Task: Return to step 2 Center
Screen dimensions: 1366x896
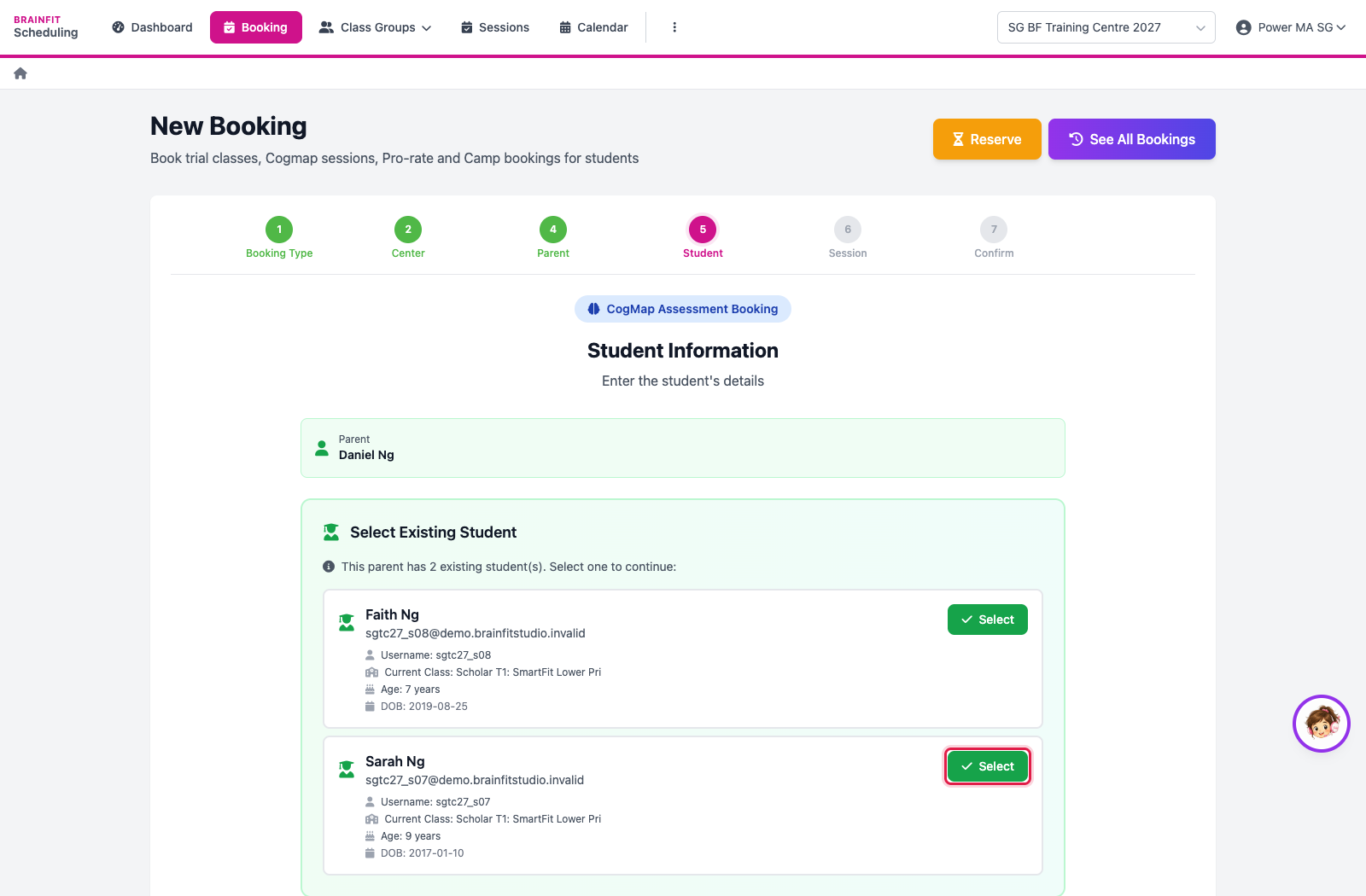Action: 408,237
